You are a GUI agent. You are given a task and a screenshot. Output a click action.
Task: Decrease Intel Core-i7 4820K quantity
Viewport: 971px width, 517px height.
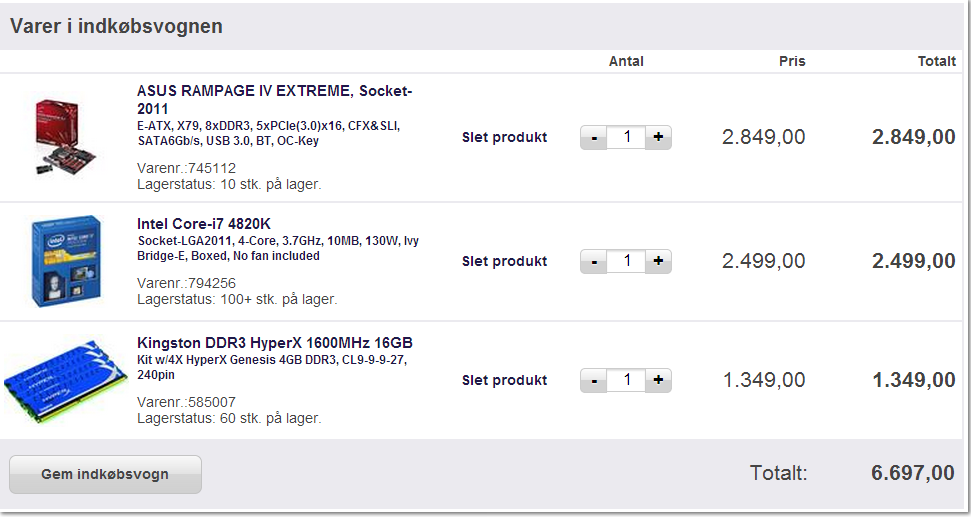pos(594,261)
